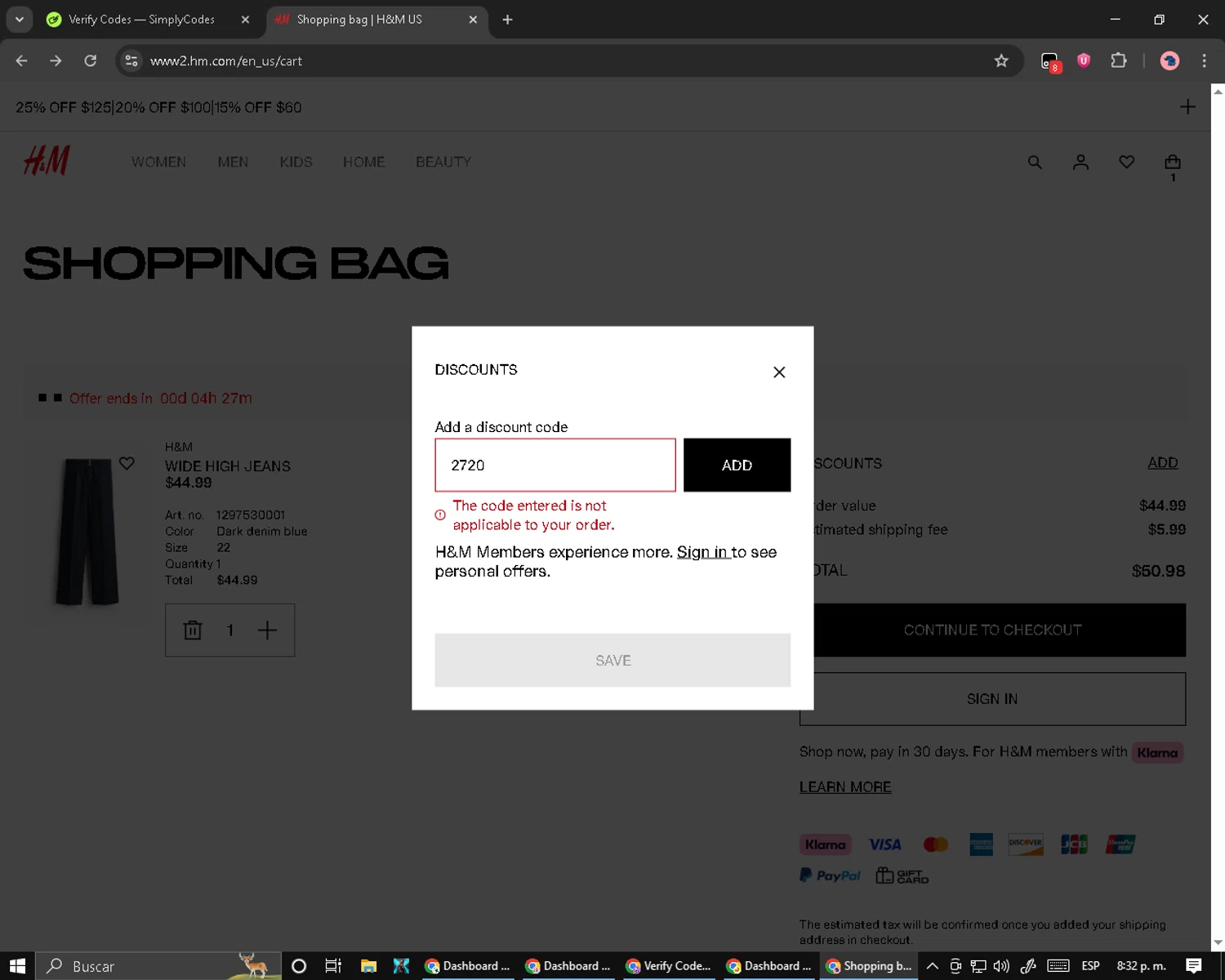Favorite the Wide High Jeans heart icon

pos(127,463)
